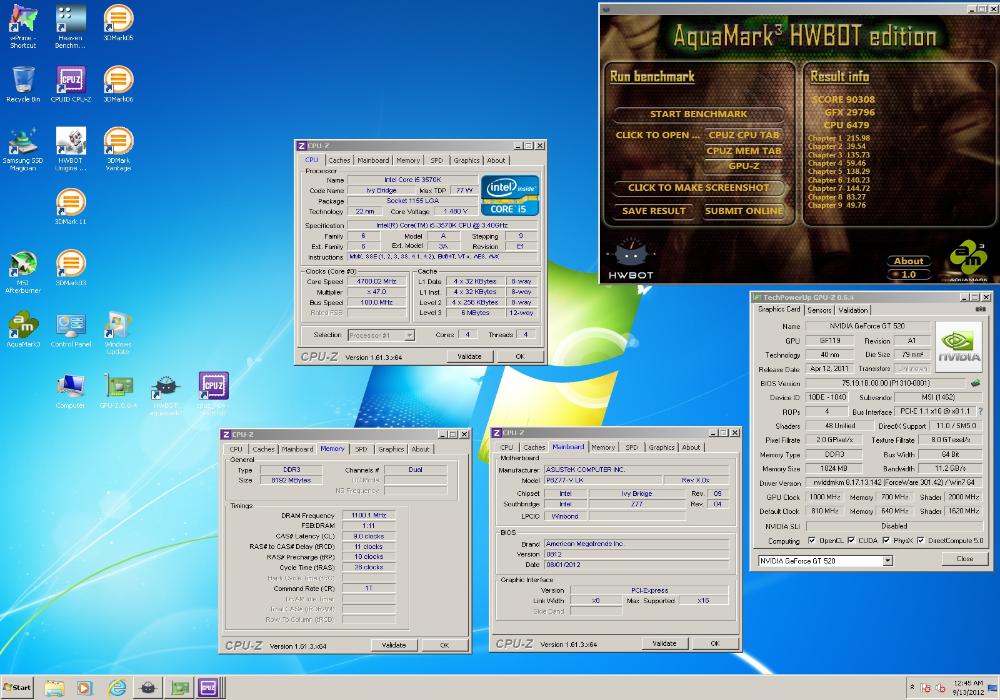1000x700 pixels.
Task: Show hidden system tray icons
Action: click(x=911, y=687)
